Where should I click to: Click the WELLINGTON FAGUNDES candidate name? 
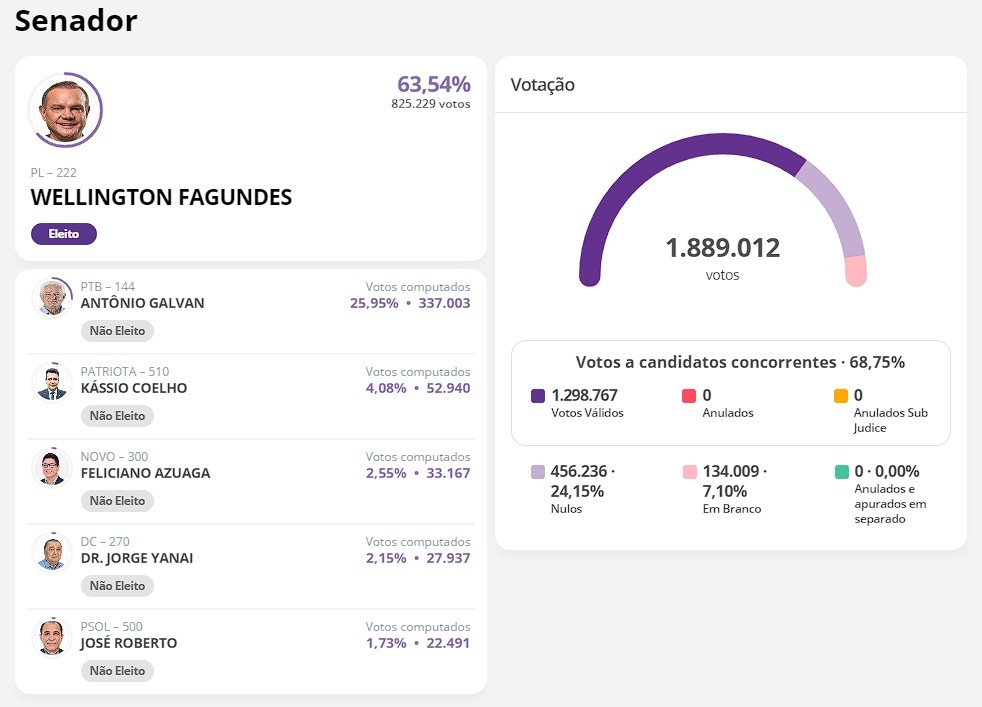click(x=161, y=198)
